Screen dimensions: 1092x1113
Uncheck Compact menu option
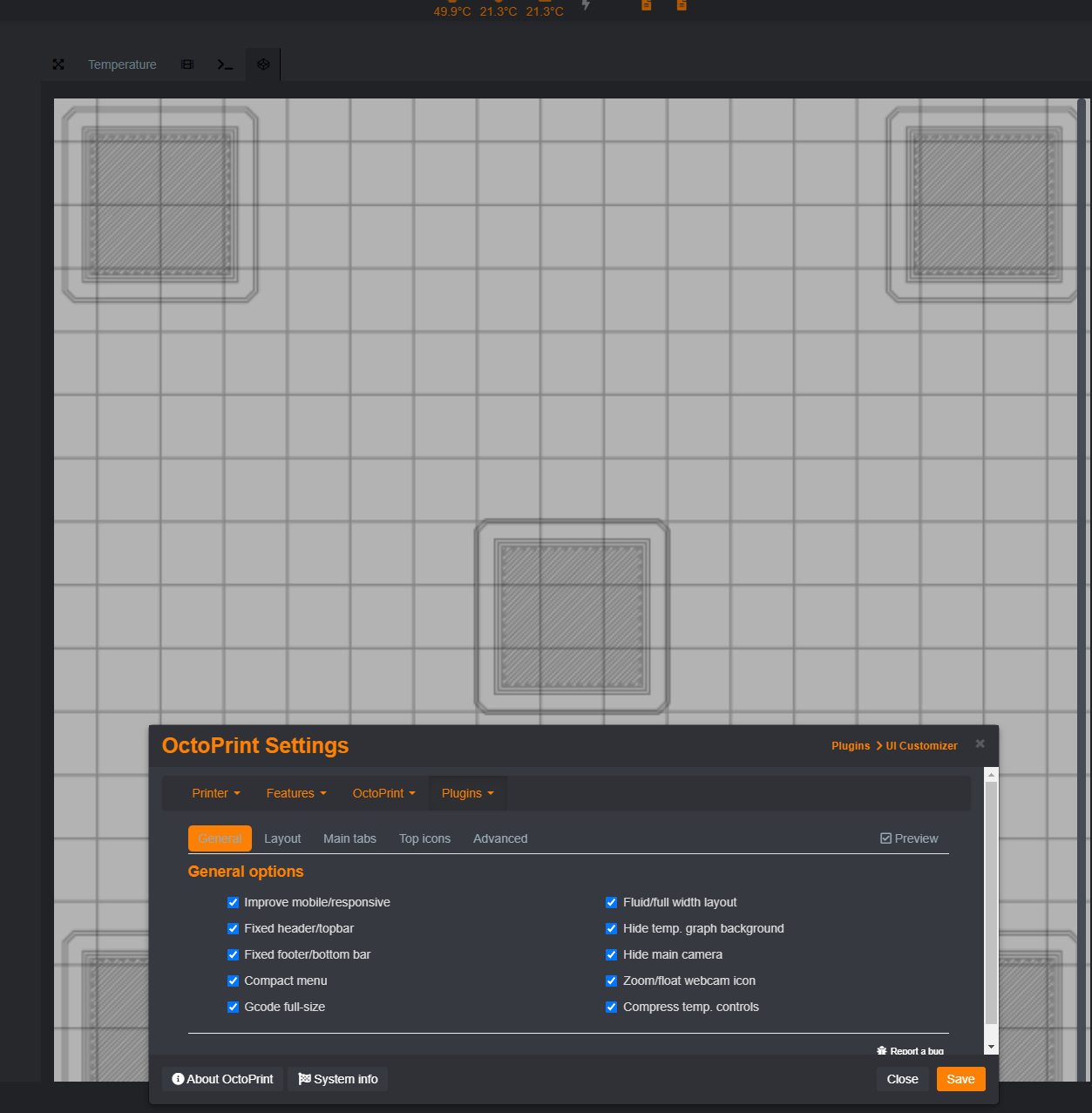[x=233, y=981]
